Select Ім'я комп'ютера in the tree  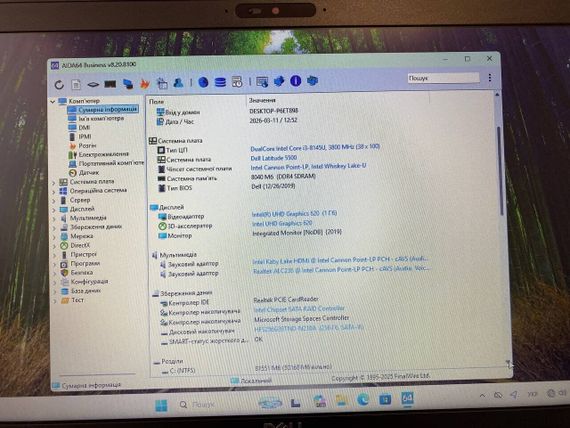click(x=101, y=119)
